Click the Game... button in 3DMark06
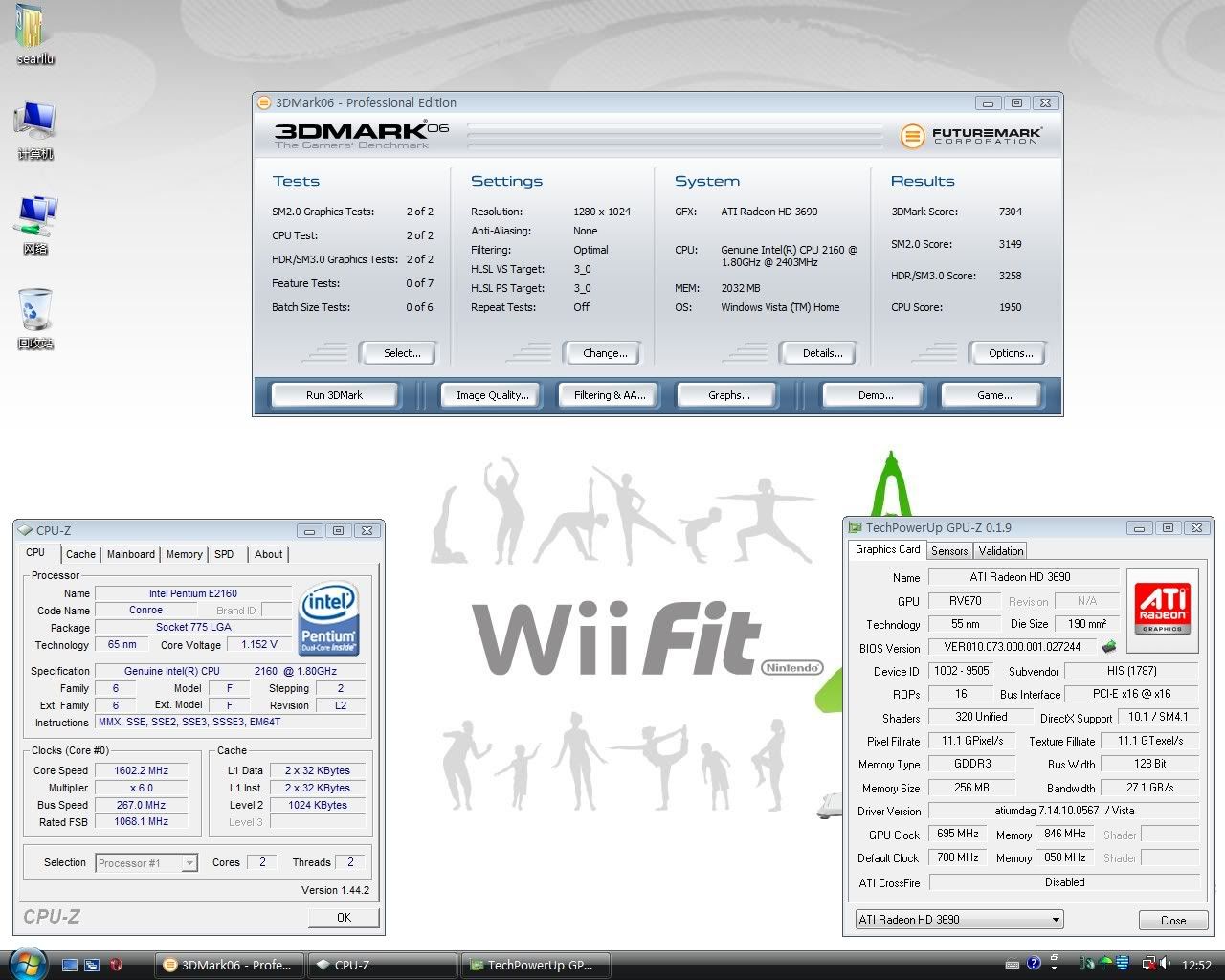The image size is (1225, 980). click(993, 395)
